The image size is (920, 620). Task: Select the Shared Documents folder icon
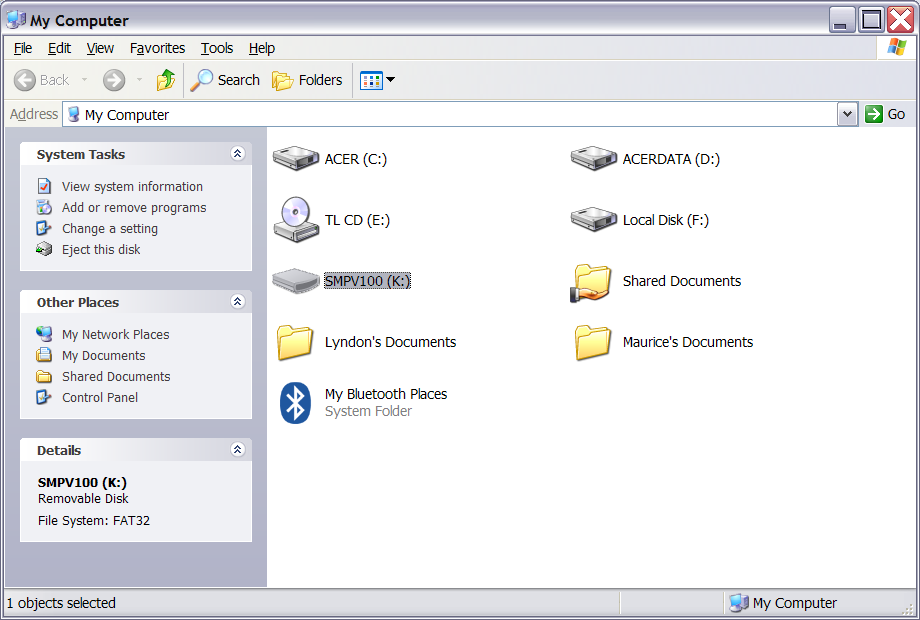[x=594, y=282]
